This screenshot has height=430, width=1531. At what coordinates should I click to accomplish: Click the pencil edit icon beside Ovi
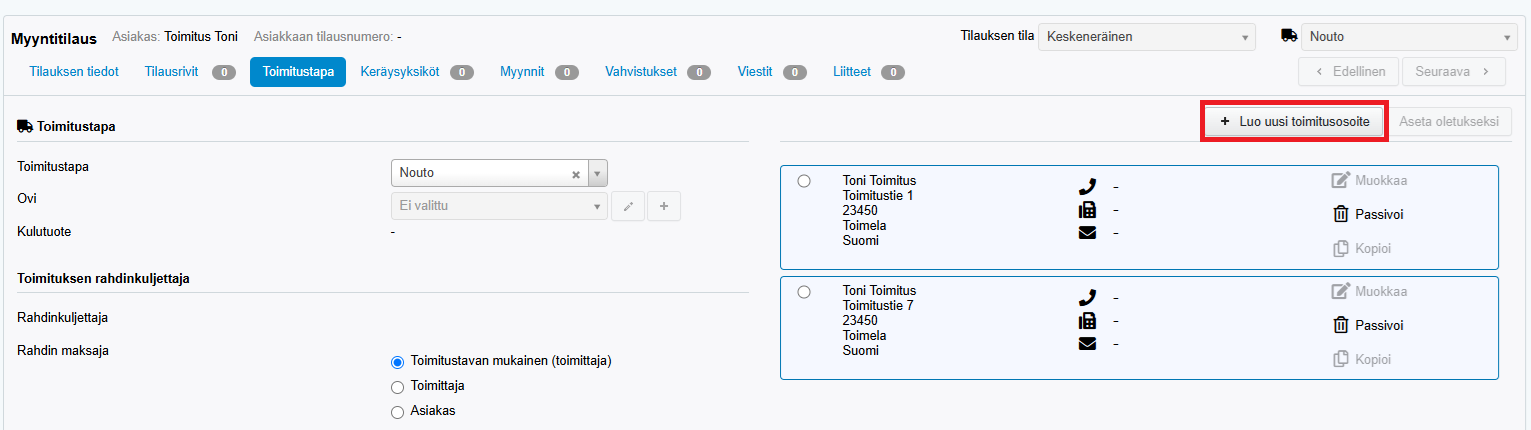[628, 207]
